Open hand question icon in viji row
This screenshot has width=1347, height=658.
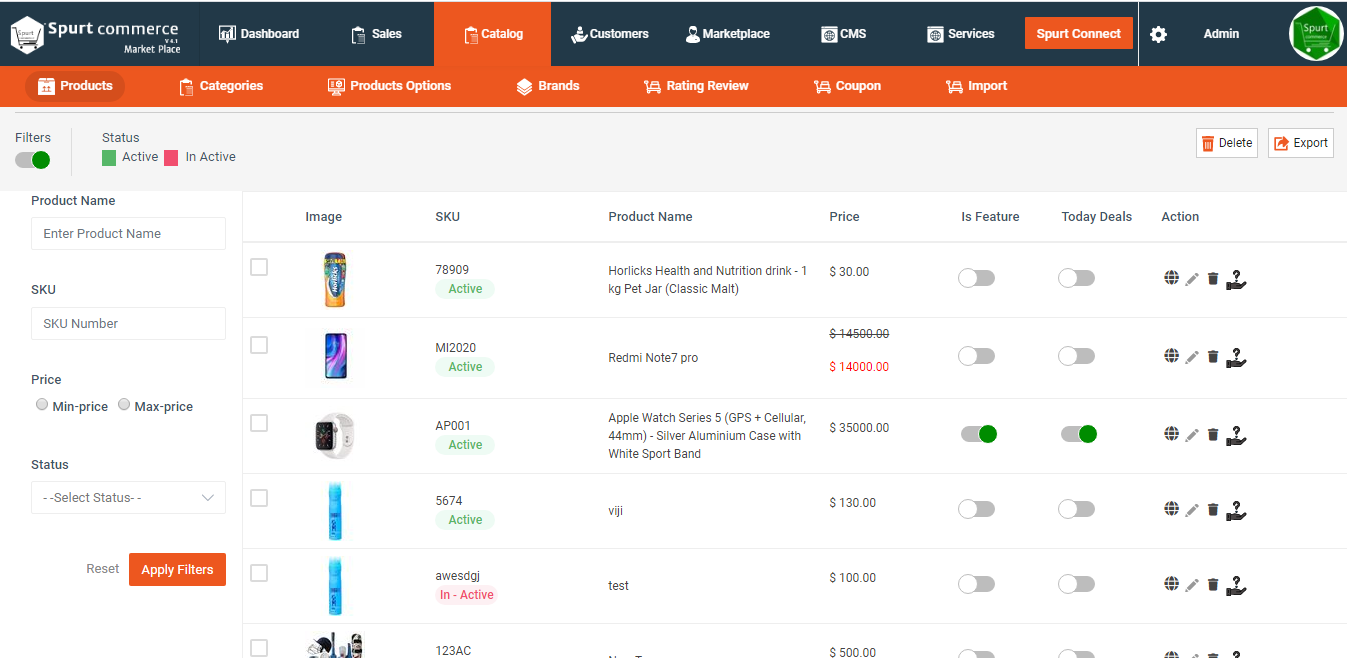[1237, 511]
